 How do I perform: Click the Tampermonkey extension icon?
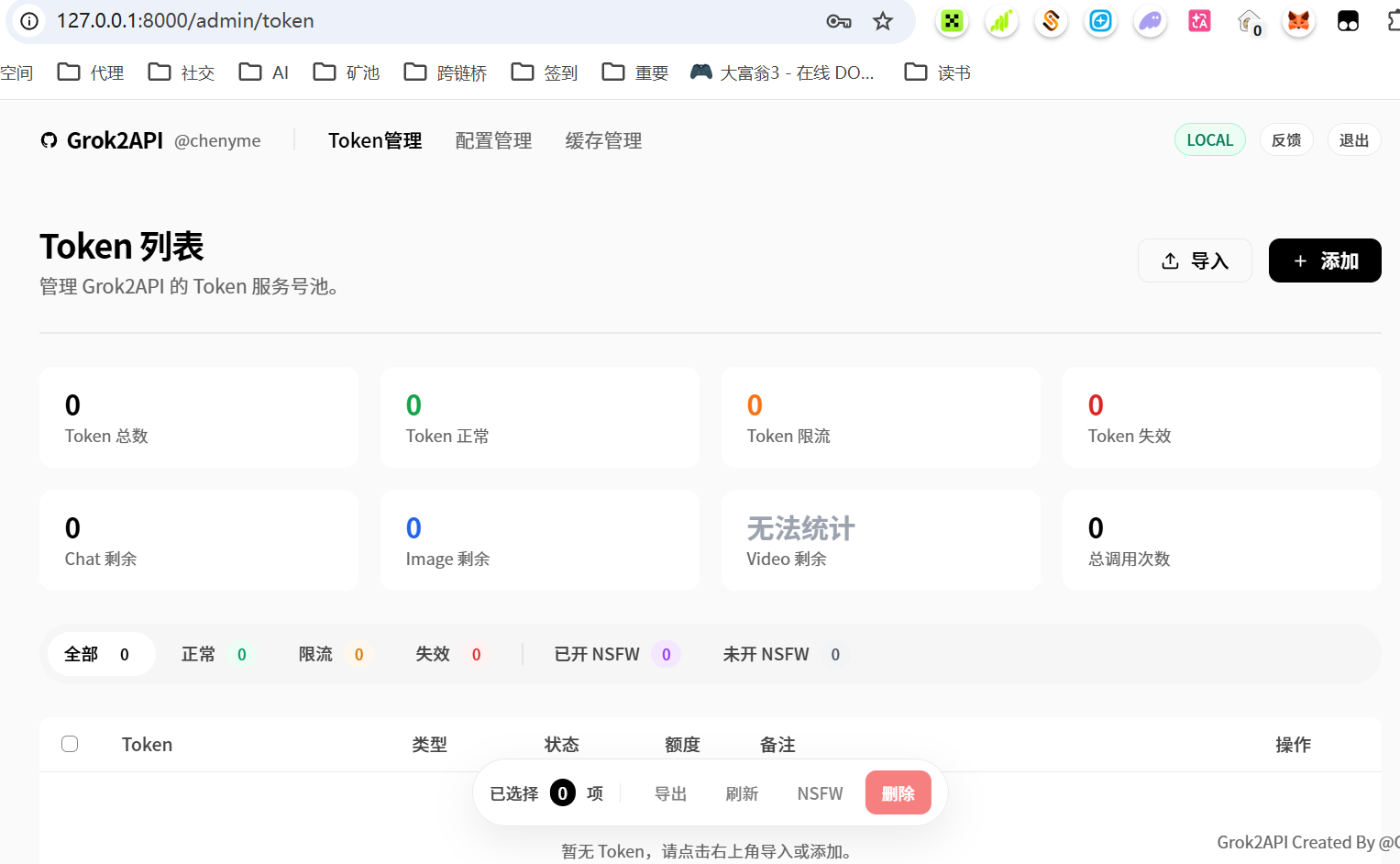(x=1348, y=21)
